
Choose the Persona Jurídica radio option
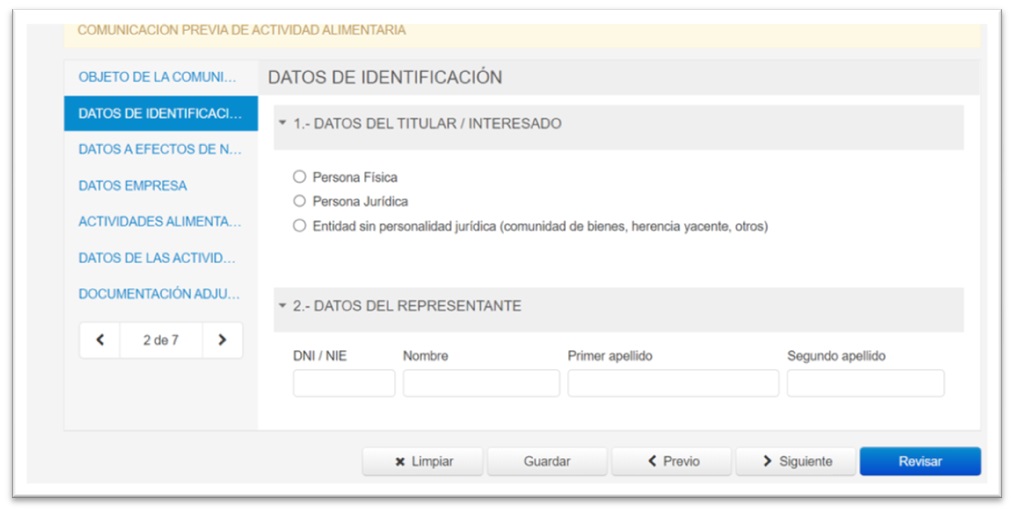click(x=299, y=201)
